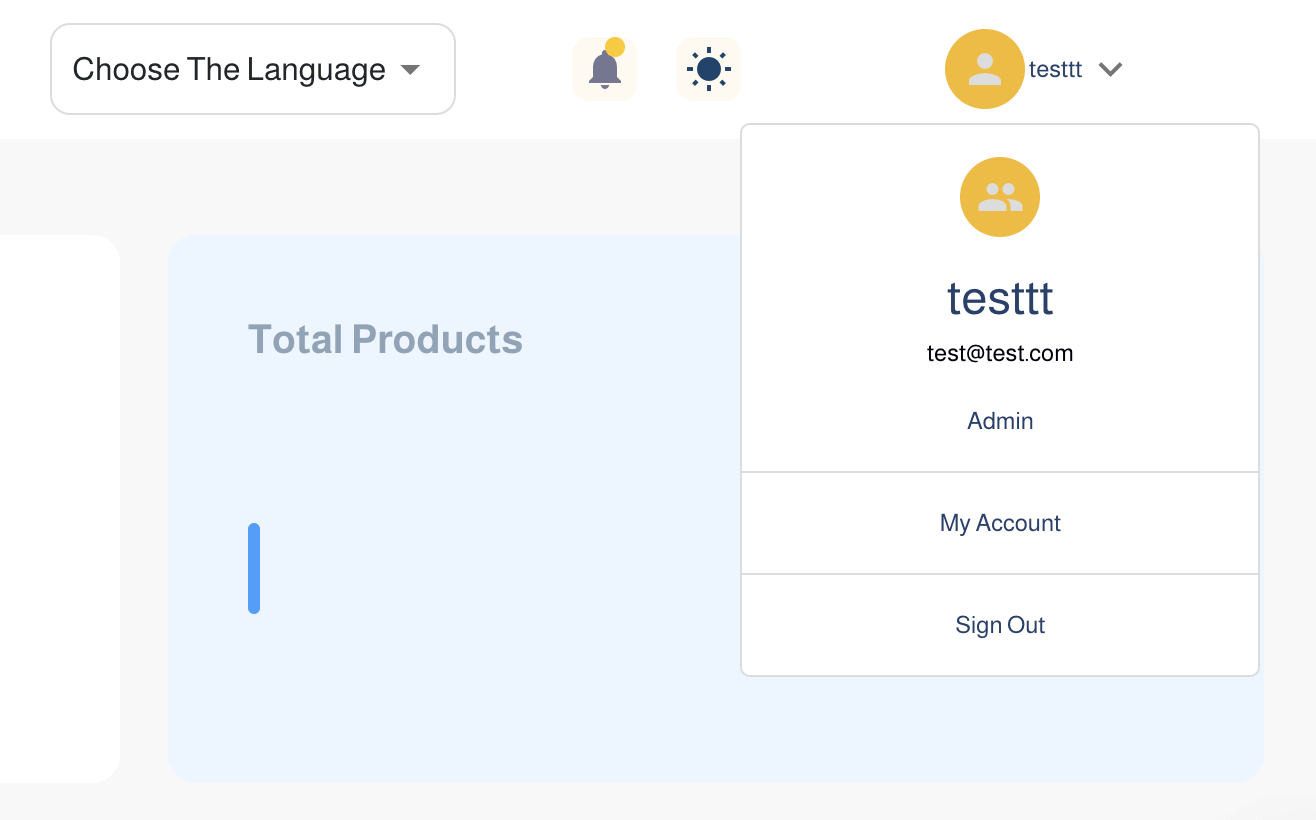1316x820 pixels.
Task: Click the user avatar in header
Action: coord(985,69)
